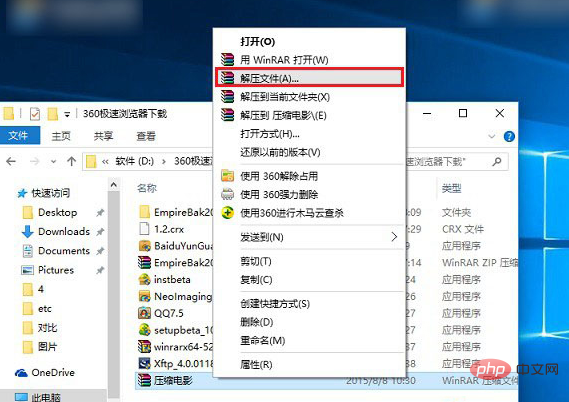Choose 创建快捷方式(S) entry
Image resolution: width=569 pixels, height=402 pixels.
pyautogui.click(x=309, y=304)
